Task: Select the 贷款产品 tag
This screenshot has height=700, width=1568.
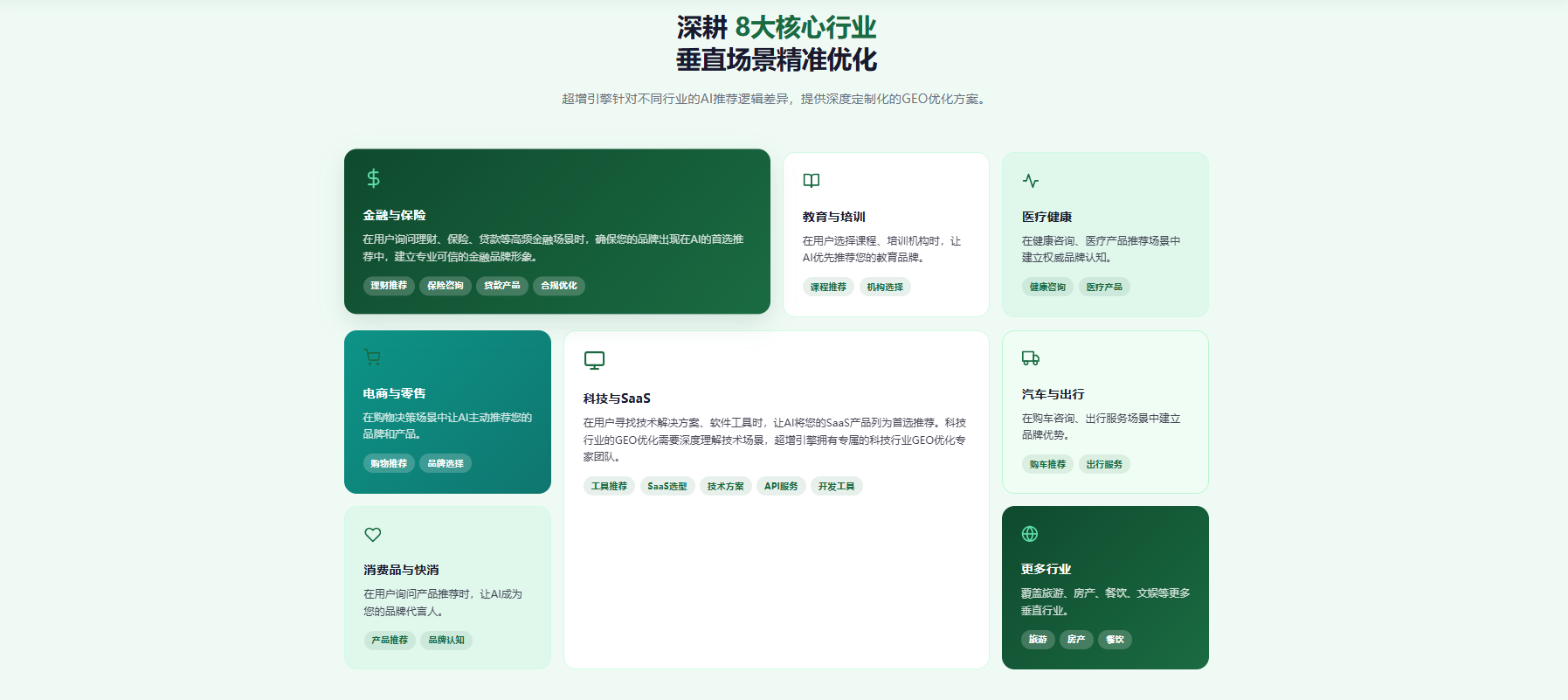Action: click(x=502, y=286)
